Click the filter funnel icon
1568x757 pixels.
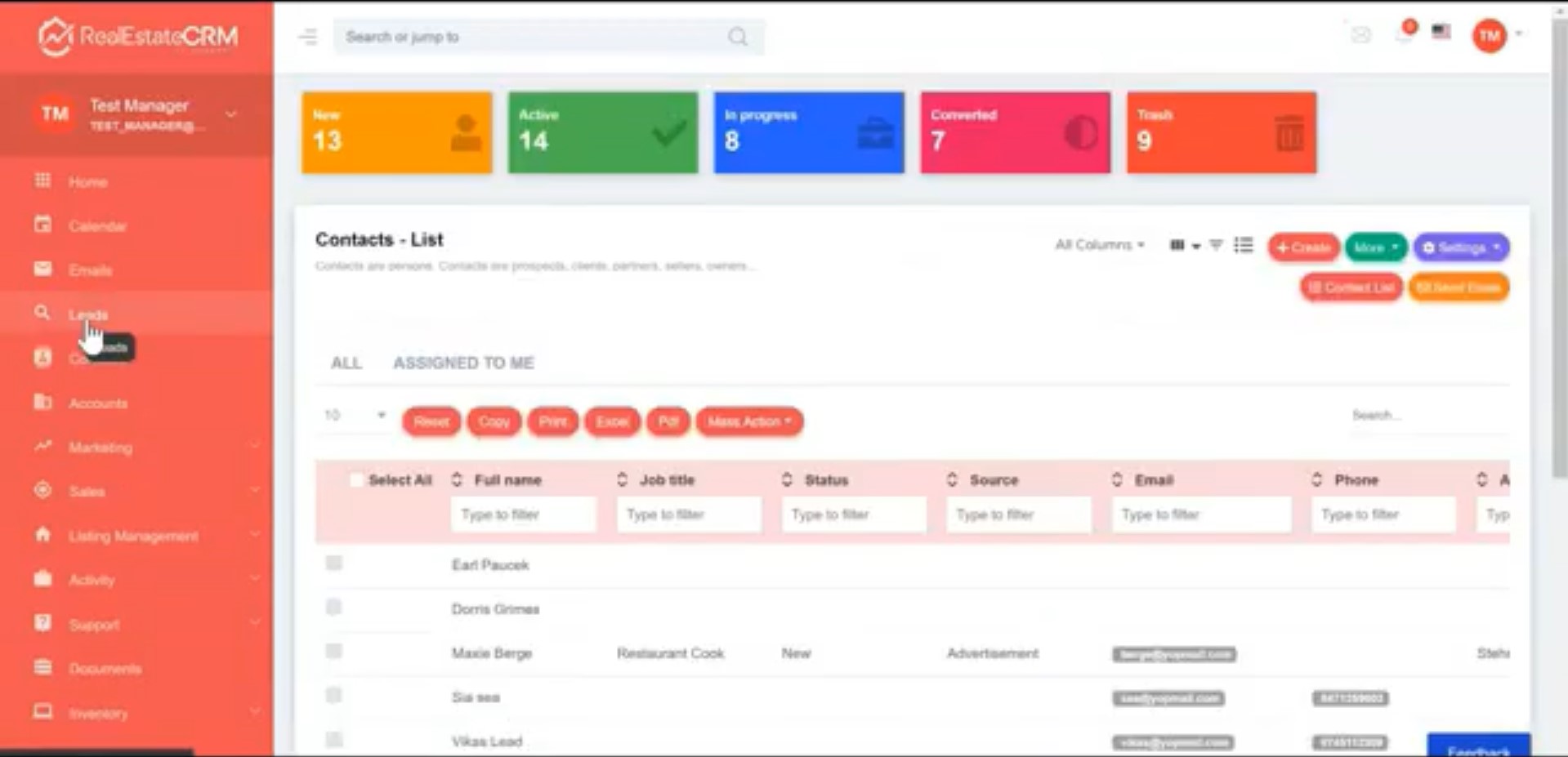(x=1216, y=245)
